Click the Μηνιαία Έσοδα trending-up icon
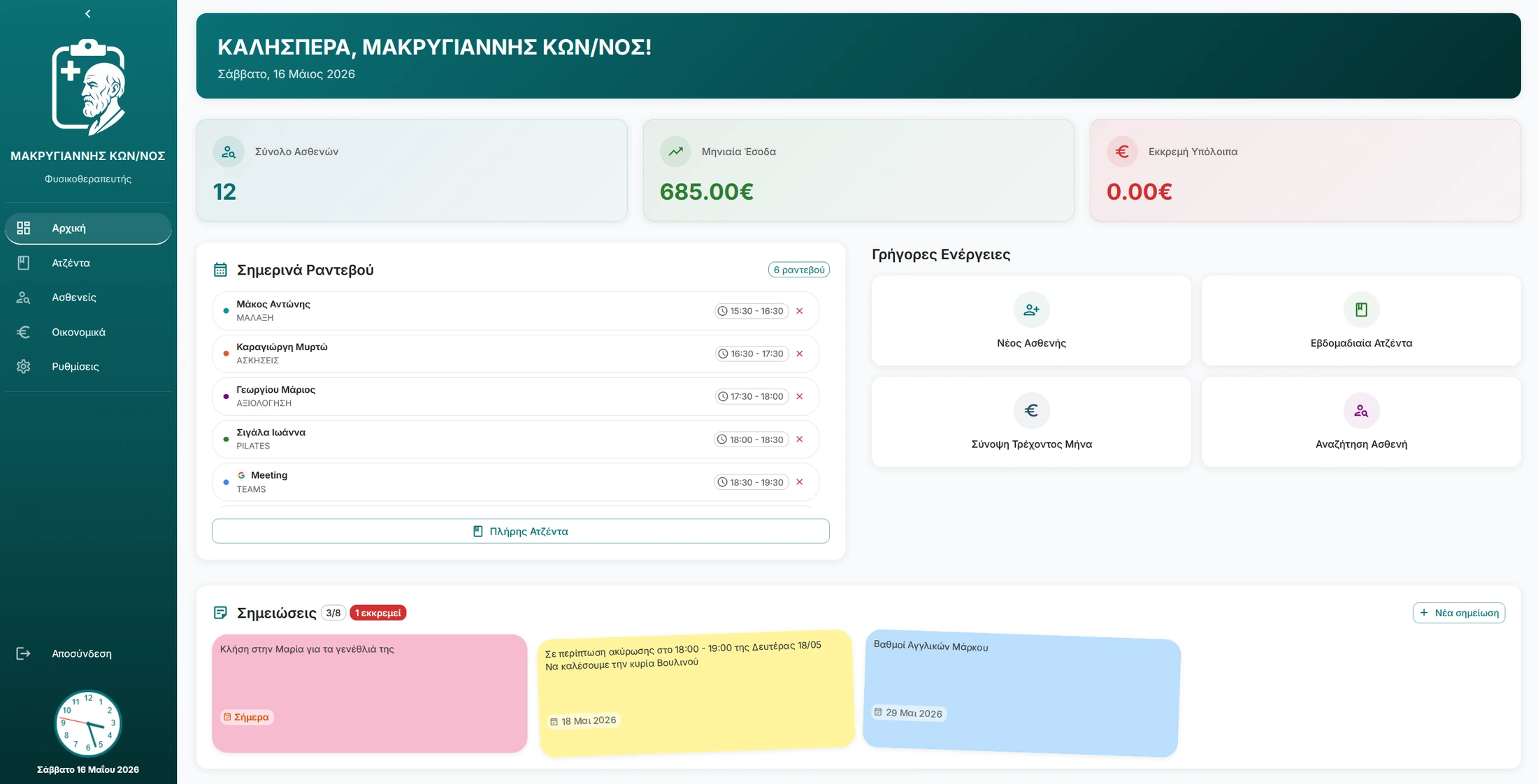Screen dimensions: 1538x784 (675, 152)
